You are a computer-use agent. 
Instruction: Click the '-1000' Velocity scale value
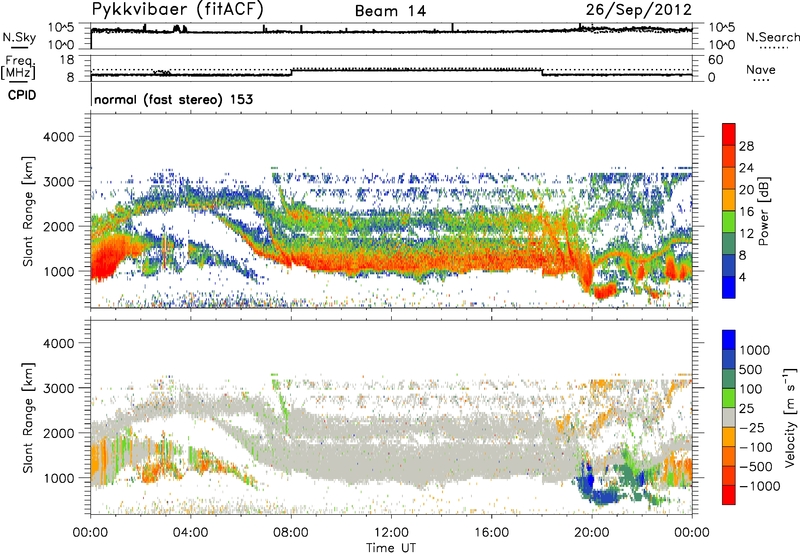760,486
